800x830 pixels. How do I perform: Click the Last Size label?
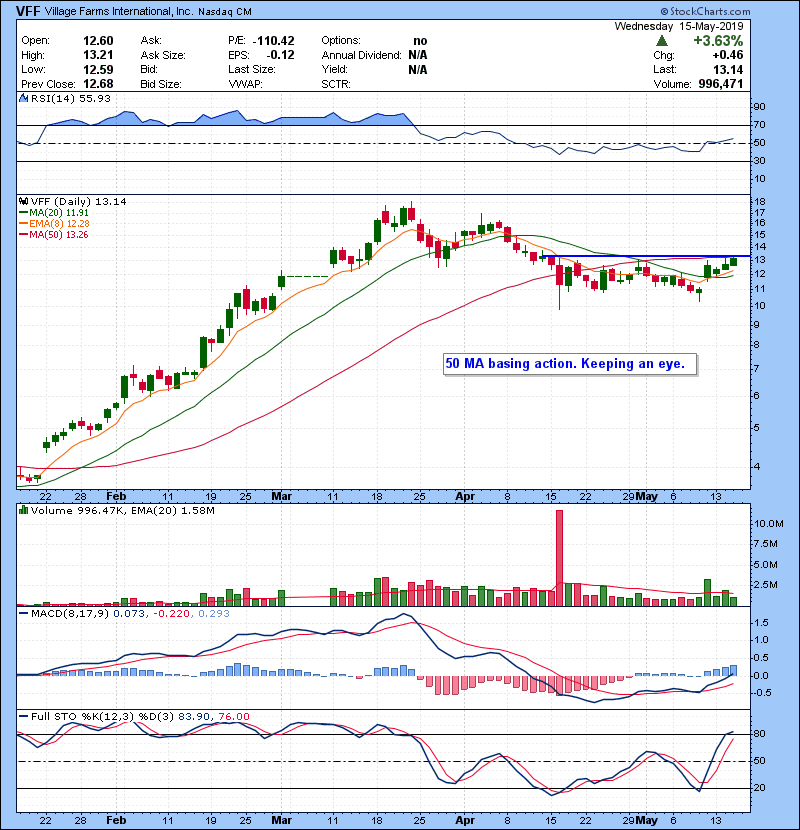[x=251, y=69]
